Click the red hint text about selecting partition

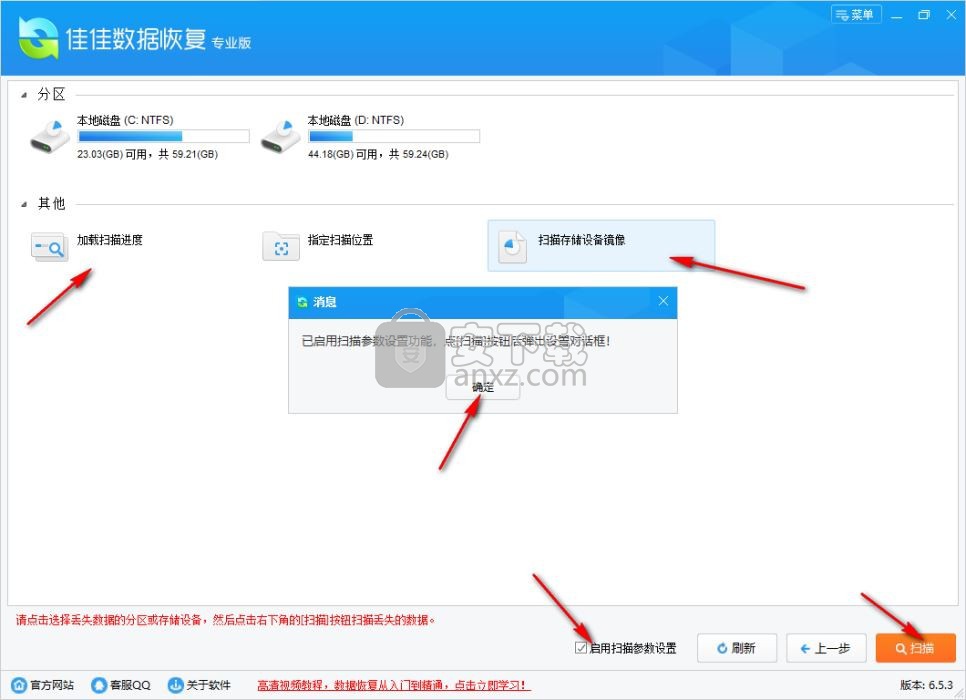(225, 620)
